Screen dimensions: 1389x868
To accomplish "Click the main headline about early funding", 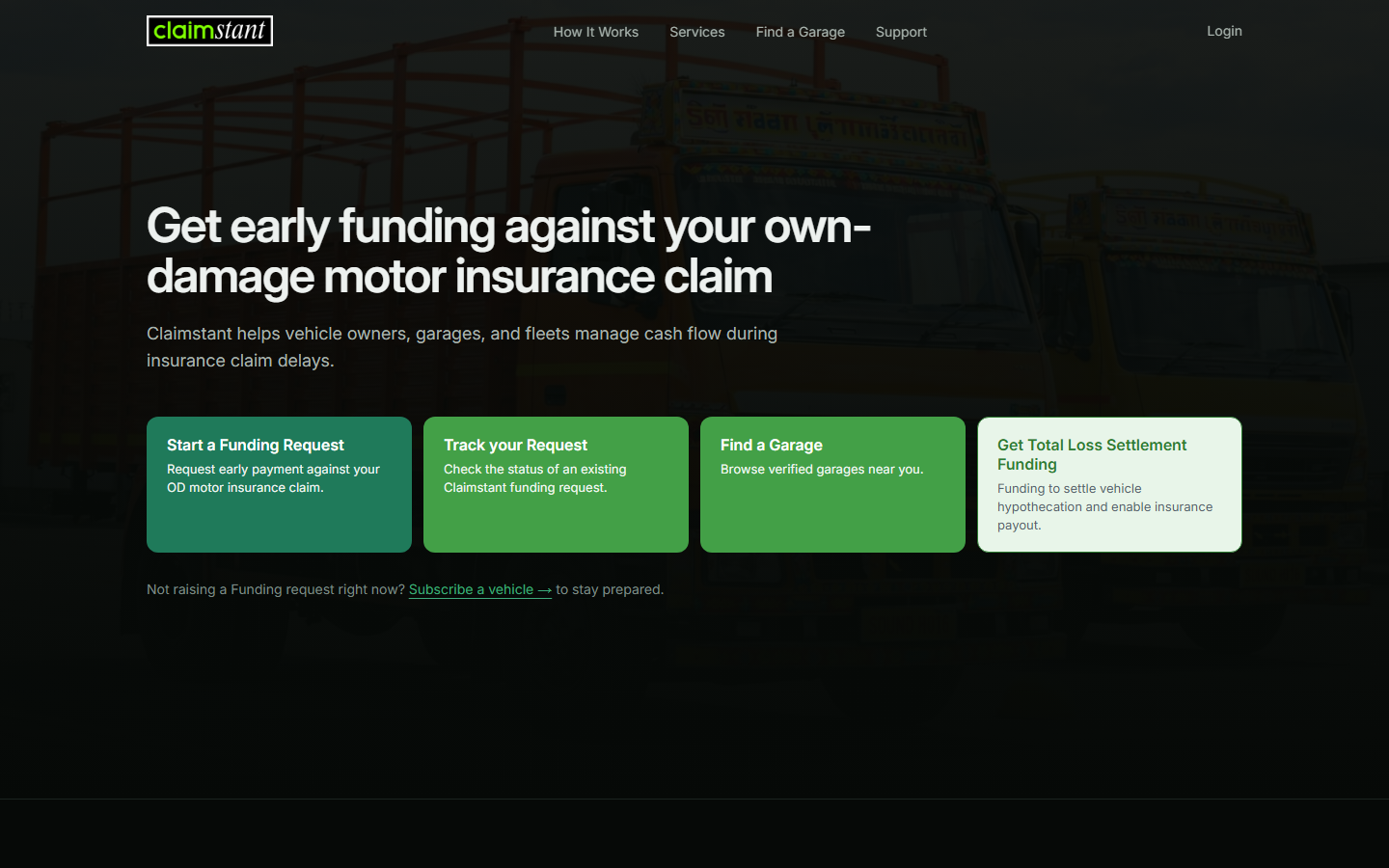I will coord(509,251).
